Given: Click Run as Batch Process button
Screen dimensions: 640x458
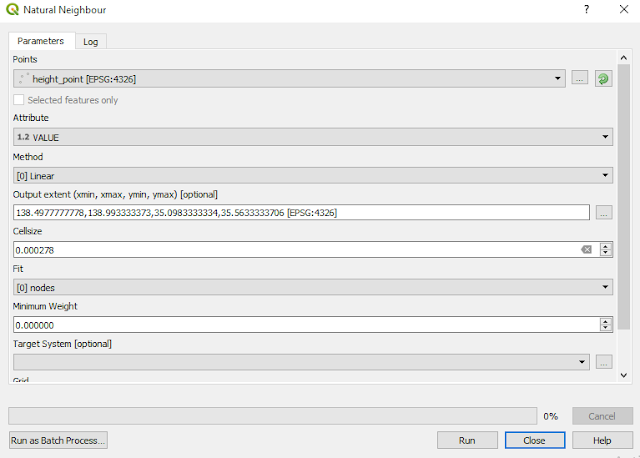Looking at the screenshot, I should (58, 440).
